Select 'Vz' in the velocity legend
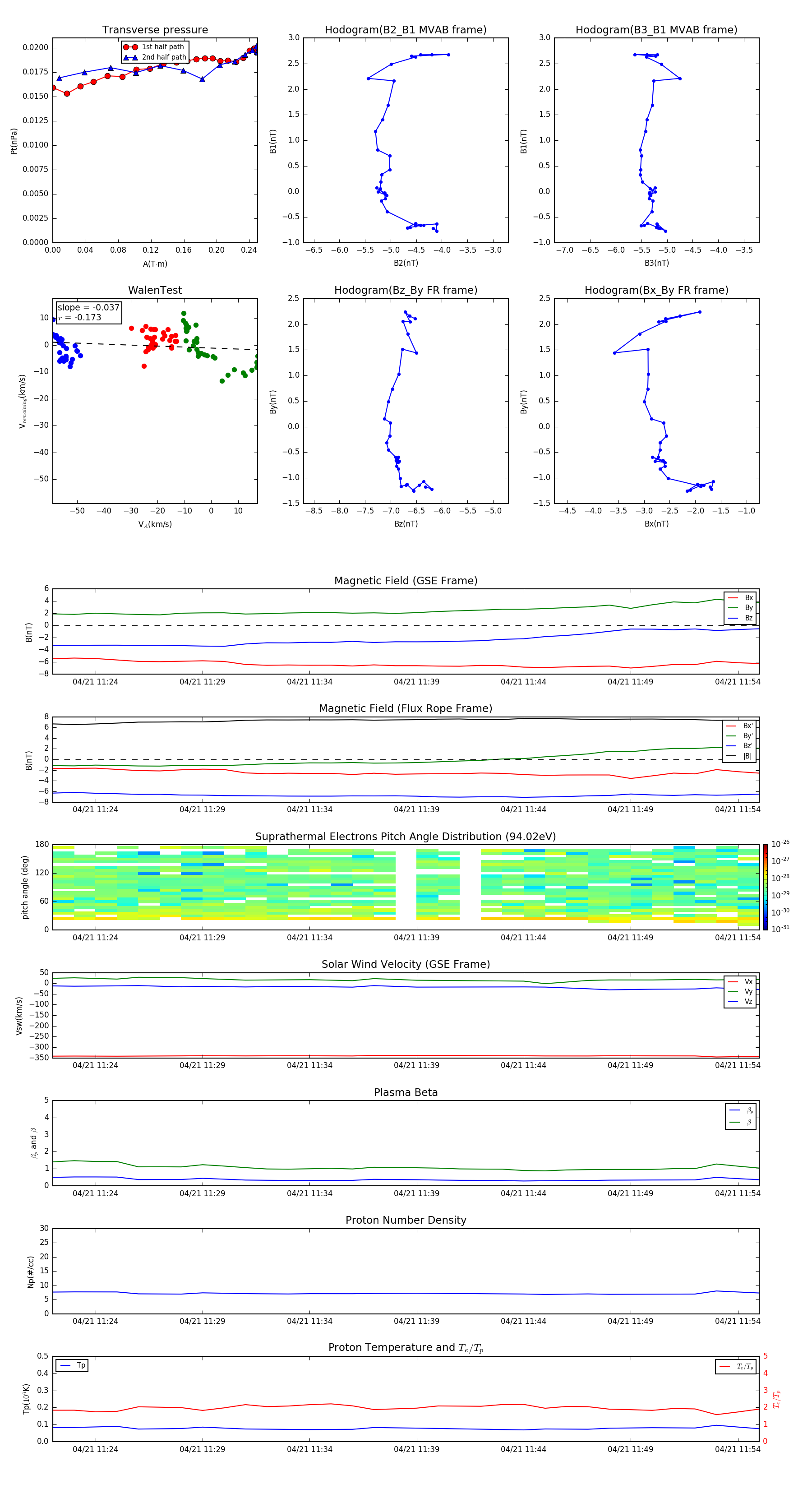 point(740,1002)
